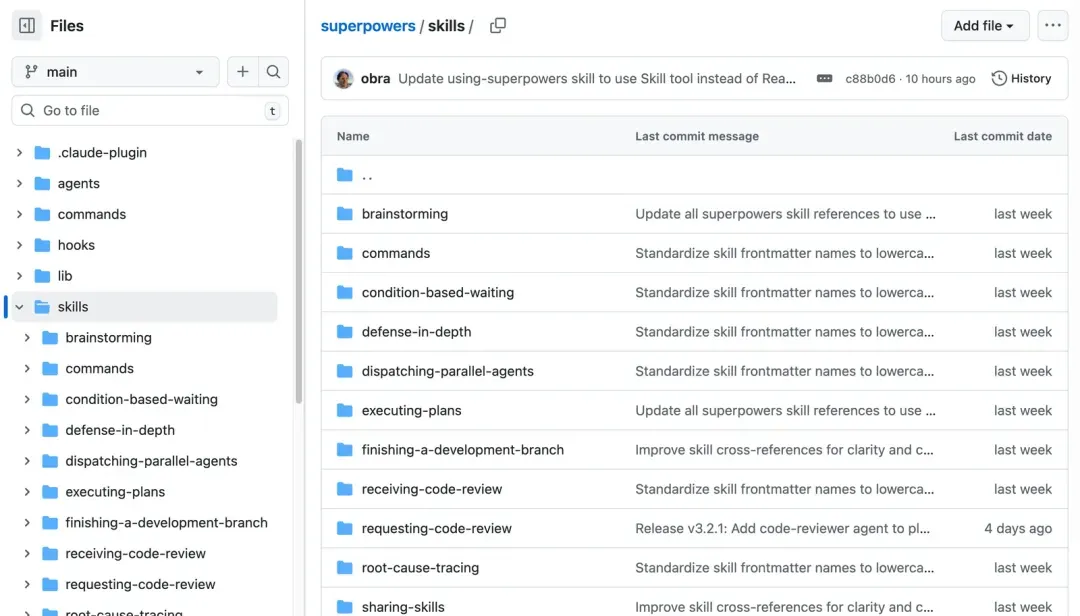
Task: Click the folder icon beside root-cause-tracing row
Action: (x=345, y=568)
